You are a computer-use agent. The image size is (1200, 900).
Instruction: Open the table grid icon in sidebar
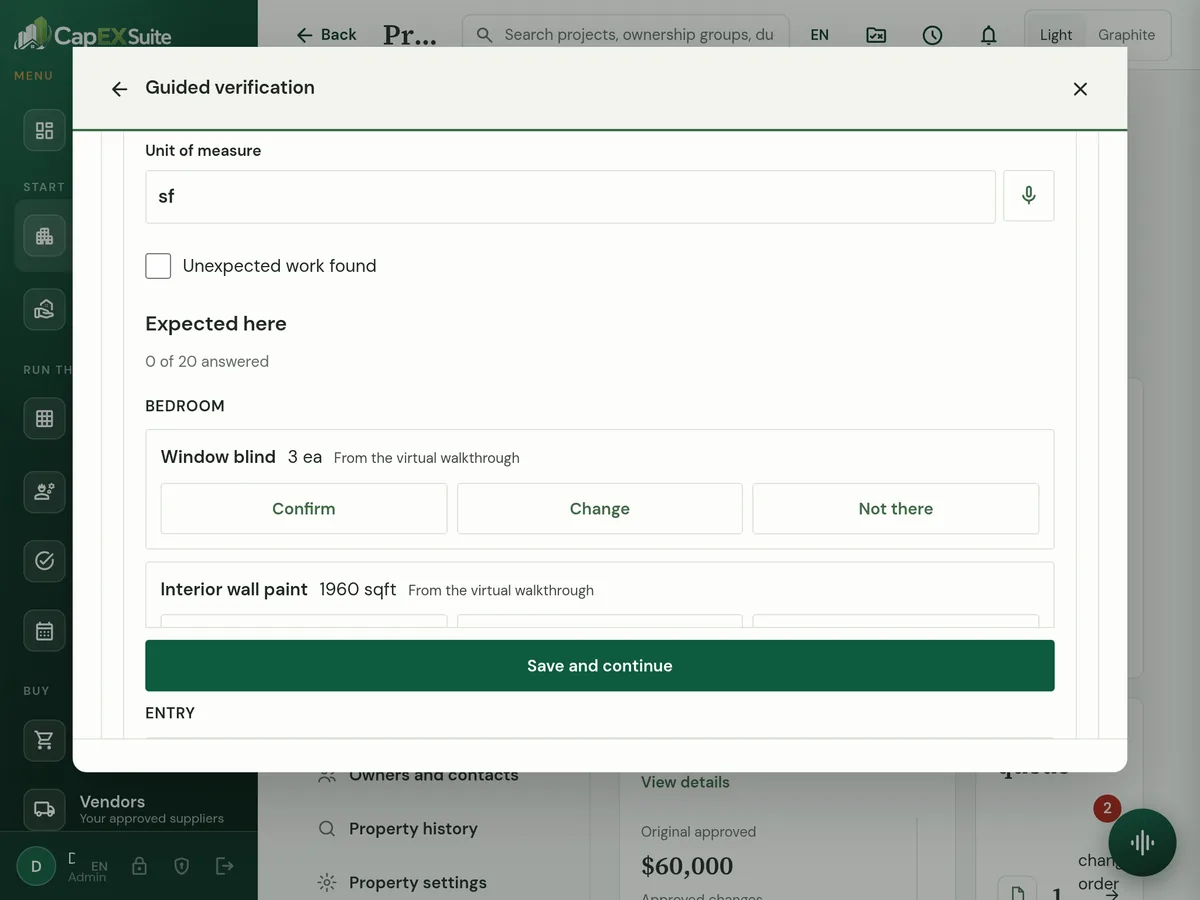44,419
